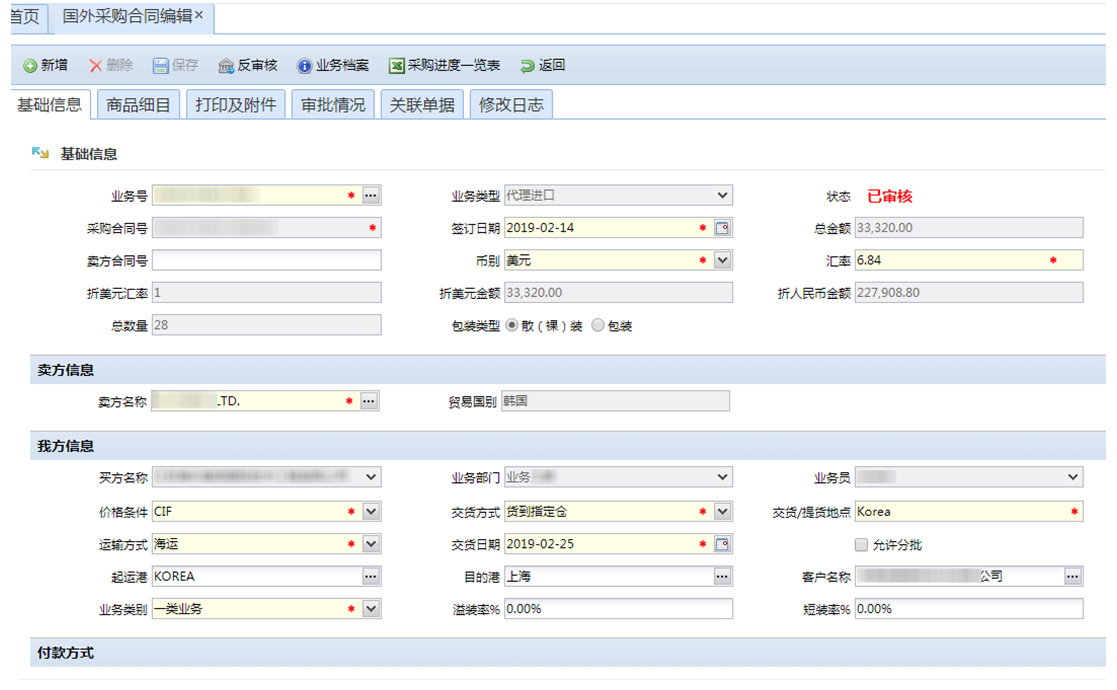Expand the 币别 currency dropdown
The image size is (1117, 690).
point(723,260)
